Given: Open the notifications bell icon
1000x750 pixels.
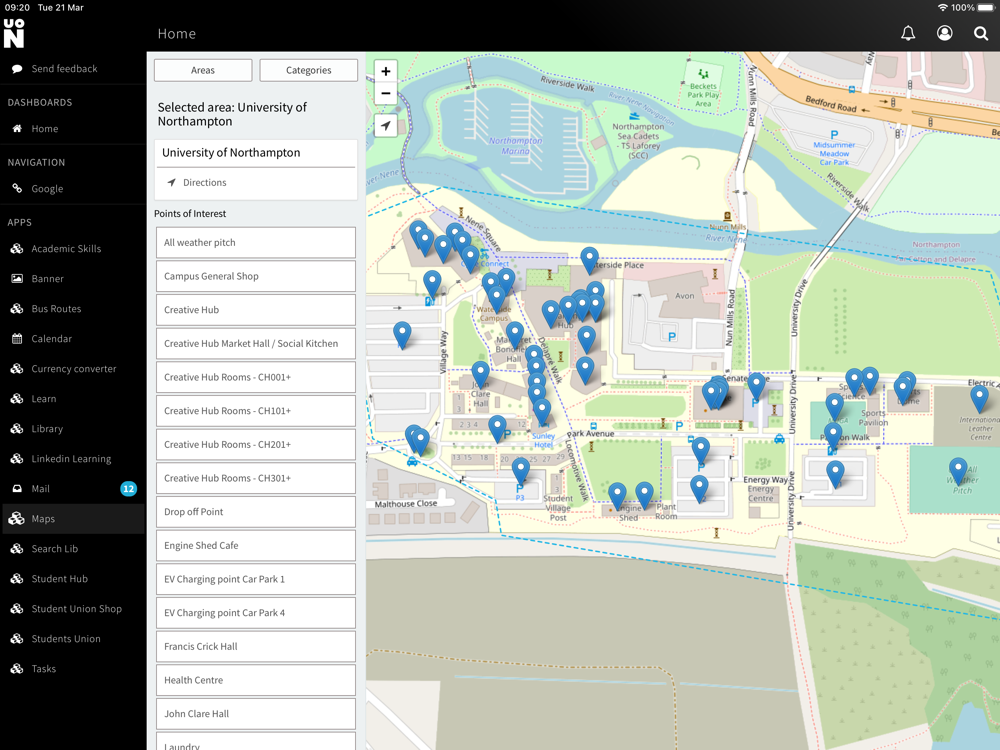Looking at the screenshot, I should click(908, 33).
